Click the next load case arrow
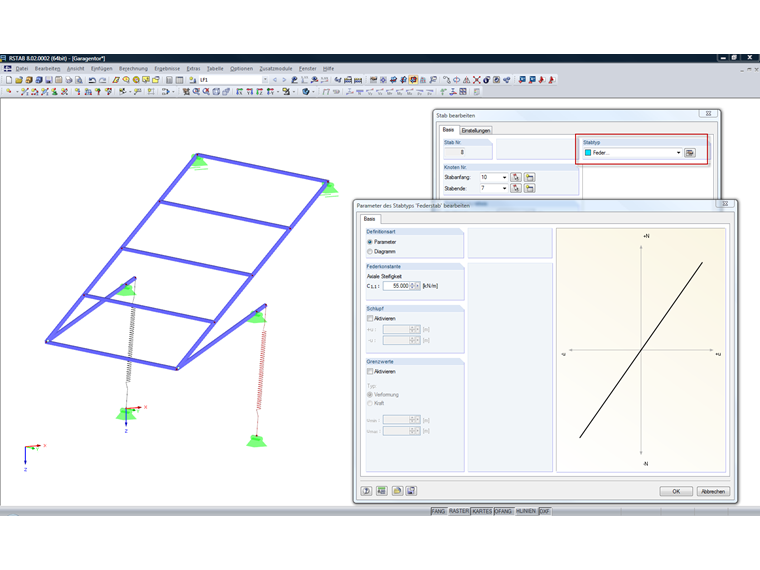Viewport: 760px width, 570px height. [x=284, y=80]
